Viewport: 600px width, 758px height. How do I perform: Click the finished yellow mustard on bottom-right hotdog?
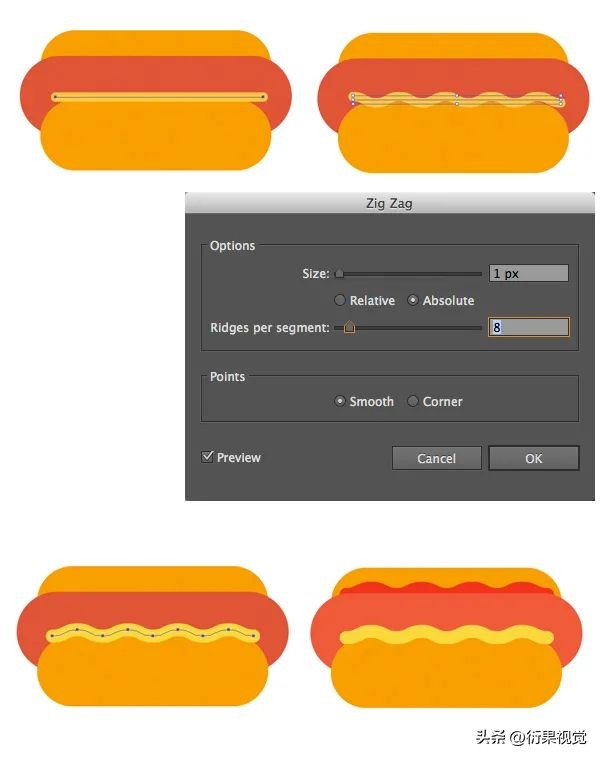(x=446, y=636)
